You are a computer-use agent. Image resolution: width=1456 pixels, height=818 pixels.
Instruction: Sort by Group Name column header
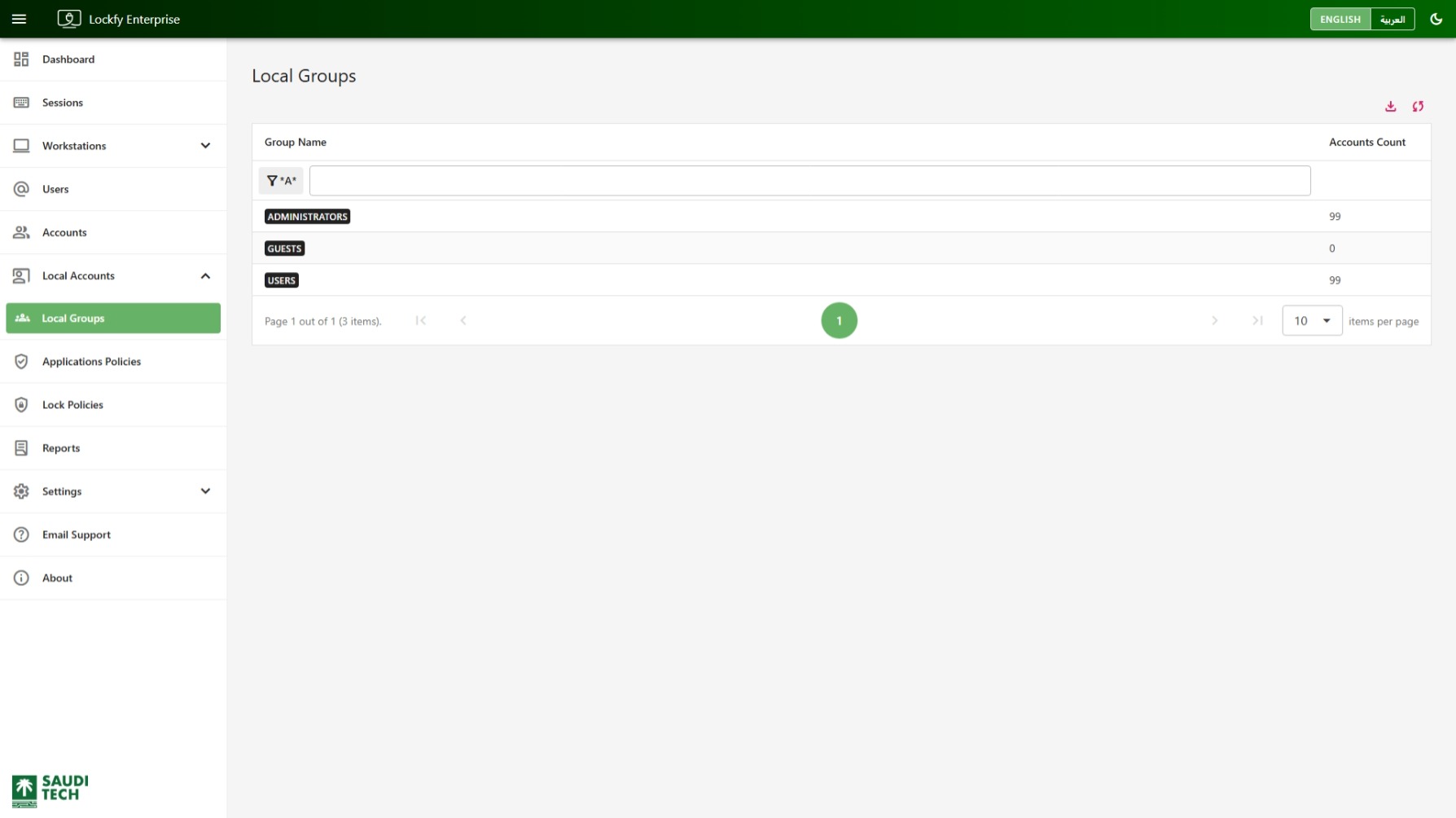(x=296, y=142)
